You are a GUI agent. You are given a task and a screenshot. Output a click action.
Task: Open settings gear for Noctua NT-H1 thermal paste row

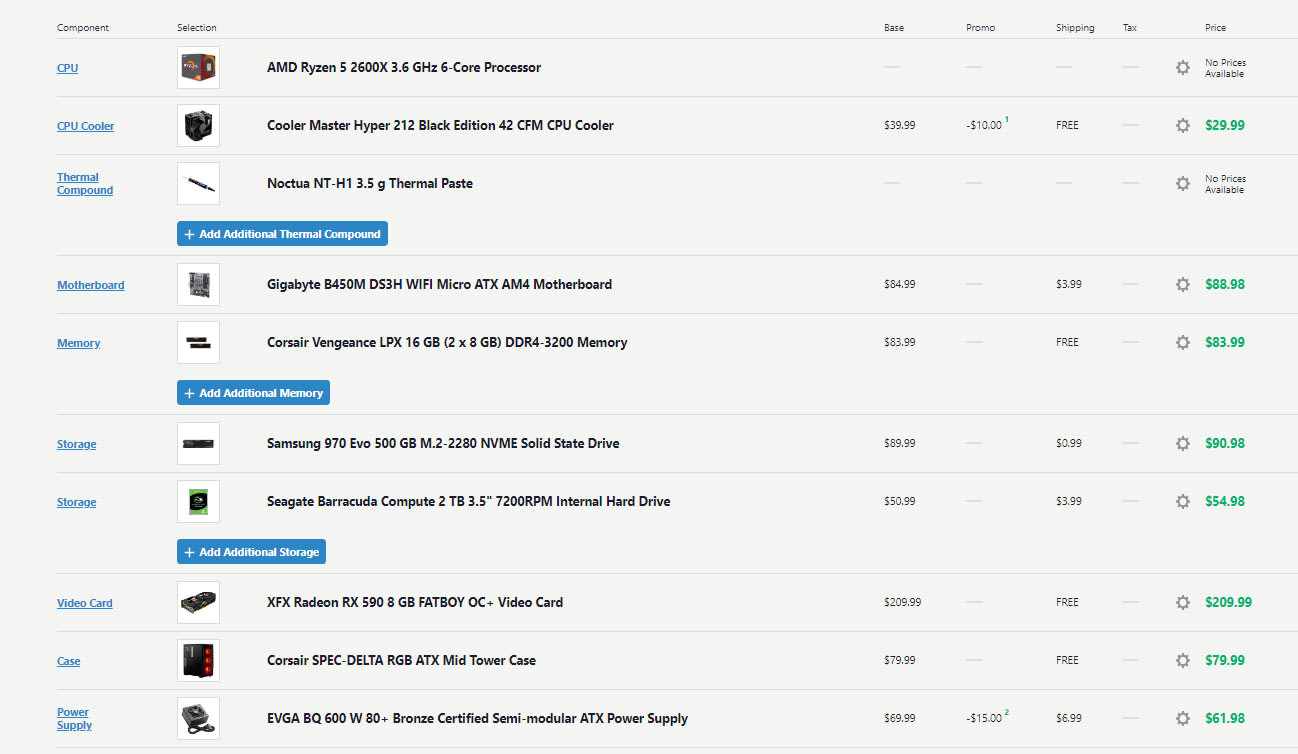1183,184
